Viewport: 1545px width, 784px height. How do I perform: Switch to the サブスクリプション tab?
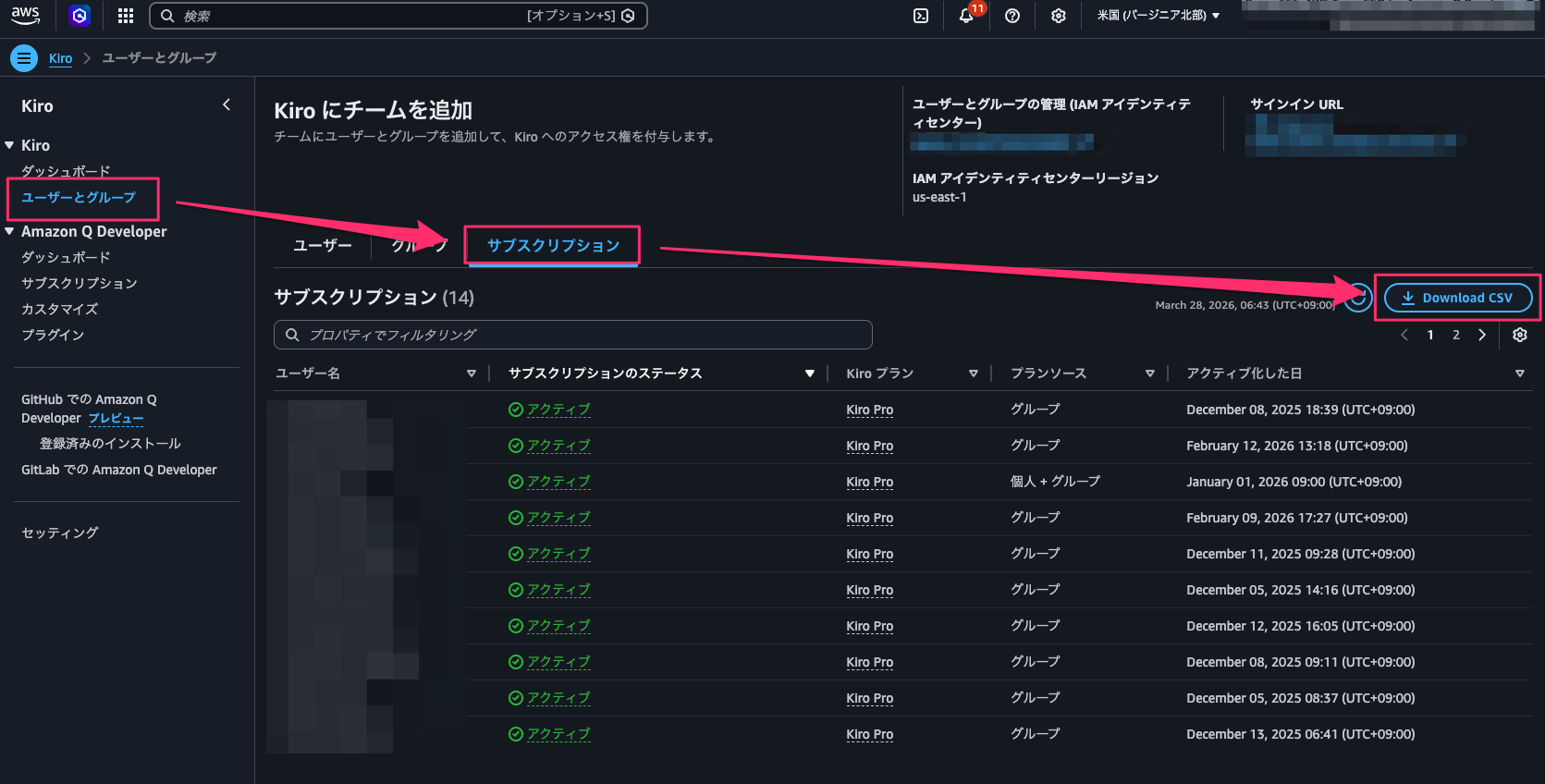(553, 245)
